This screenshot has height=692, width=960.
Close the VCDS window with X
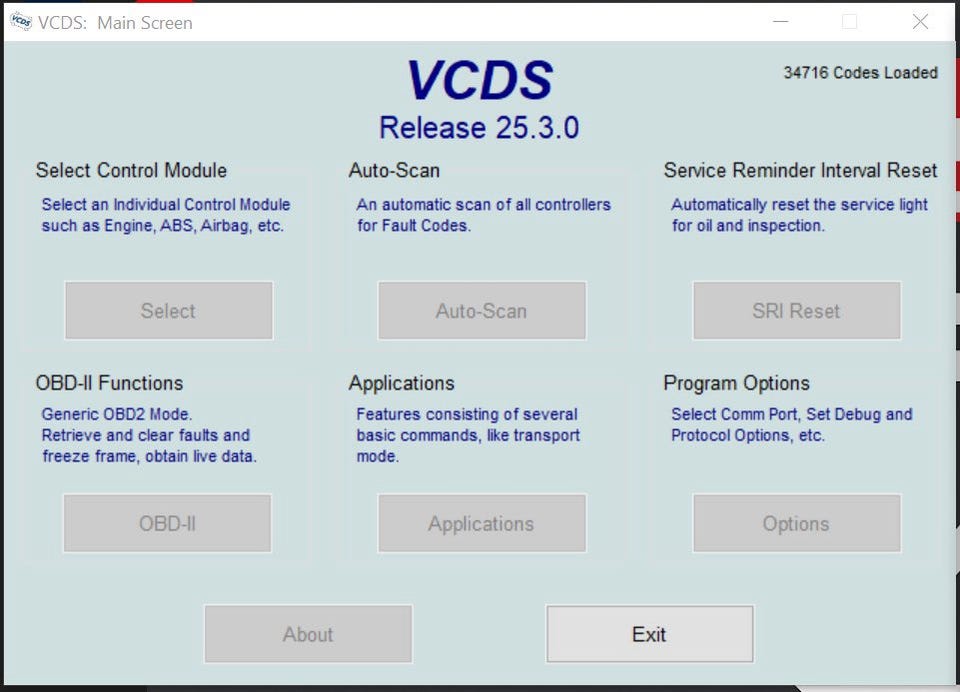pos(920,22)
